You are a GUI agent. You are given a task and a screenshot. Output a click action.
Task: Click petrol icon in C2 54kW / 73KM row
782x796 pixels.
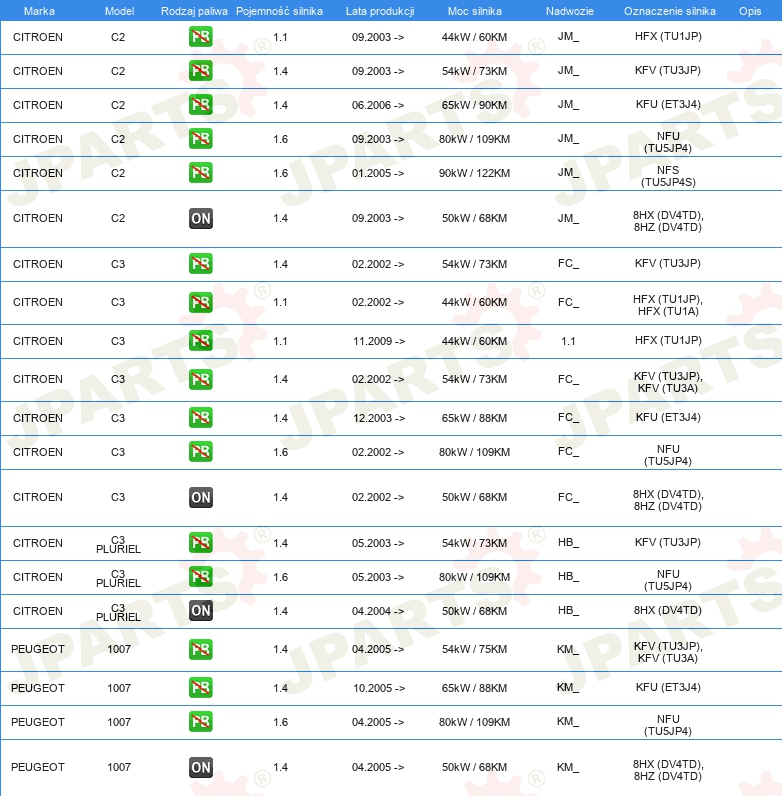(x=201, y=71)
